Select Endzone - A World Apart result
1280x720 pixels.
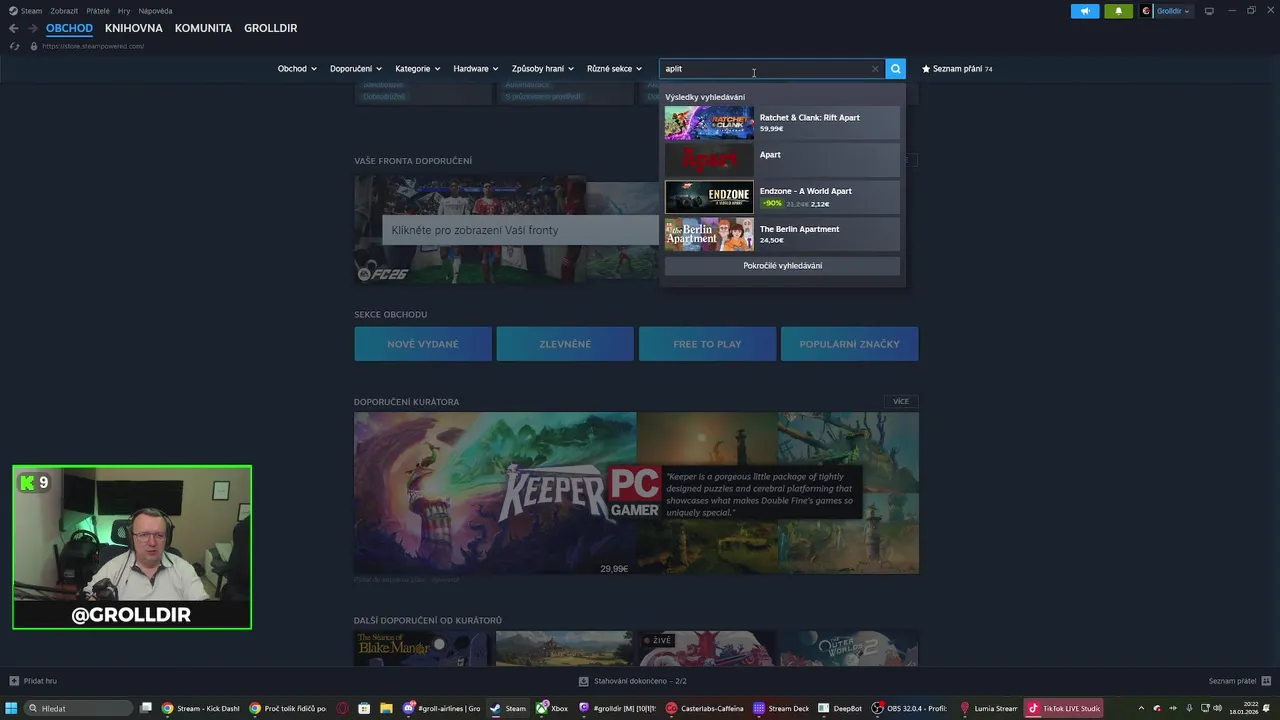click(x=782, y=197)
